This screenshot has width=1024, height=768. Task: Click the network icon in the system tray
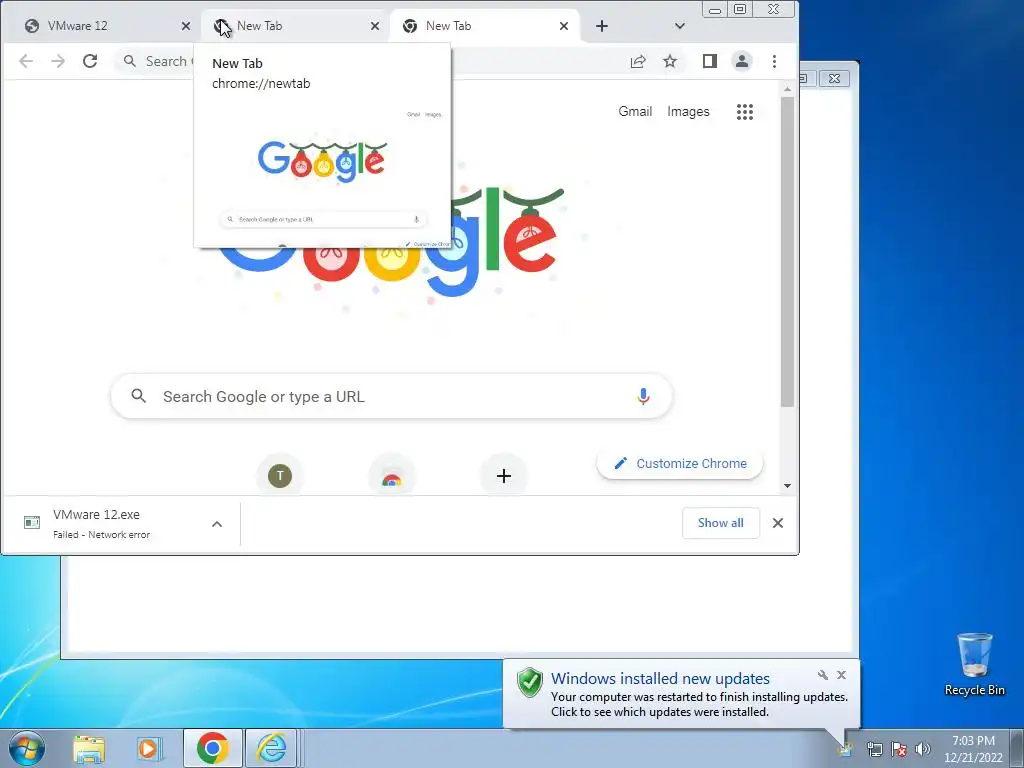click(x=874, y=749)
